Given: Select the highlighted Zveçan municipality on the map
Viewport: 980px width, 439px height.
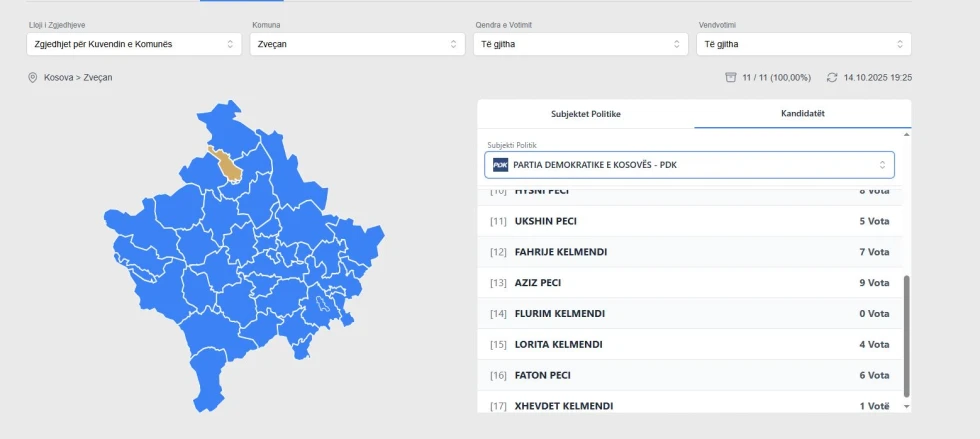Looking at the screenshot, I should (231, 166).
